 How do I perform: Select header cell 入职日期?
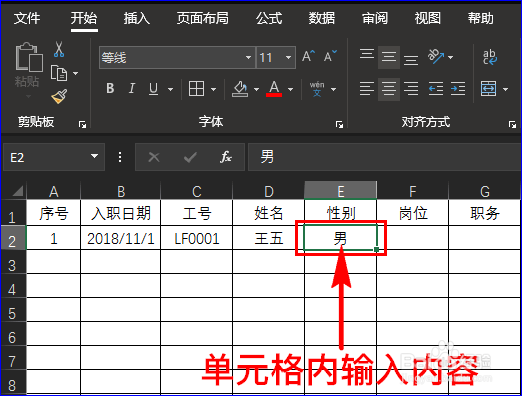coord(121,213)
